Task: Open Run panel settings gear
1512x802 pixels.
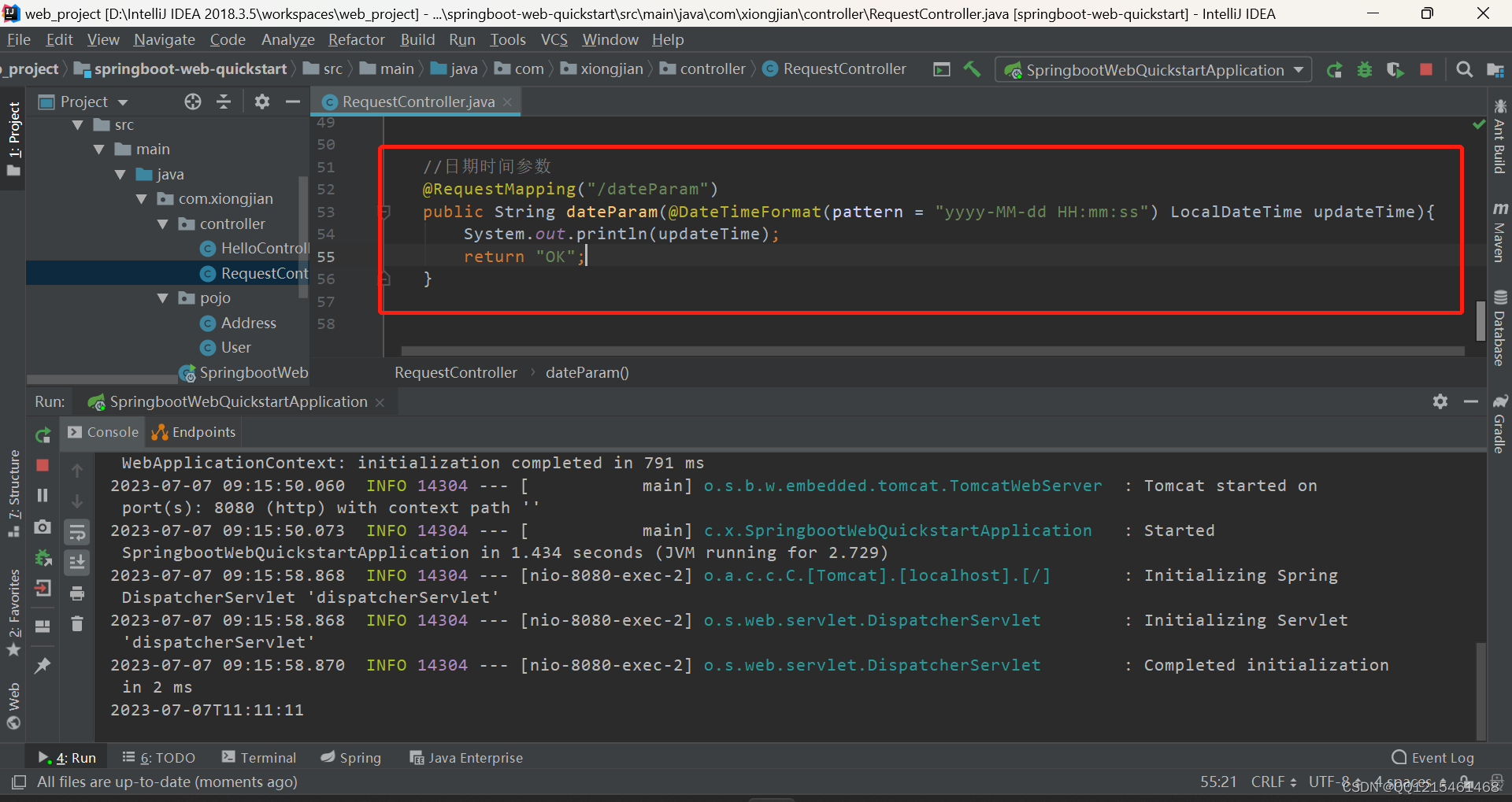Action: tap(1440, 401)
